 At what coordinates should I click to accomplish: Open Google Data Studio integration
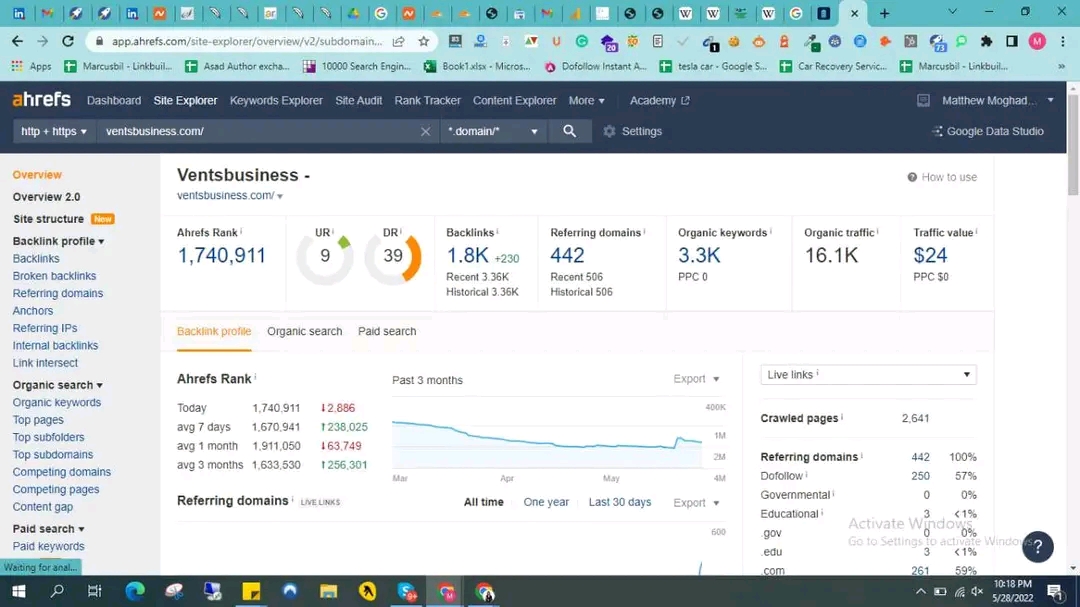[988, 131]
